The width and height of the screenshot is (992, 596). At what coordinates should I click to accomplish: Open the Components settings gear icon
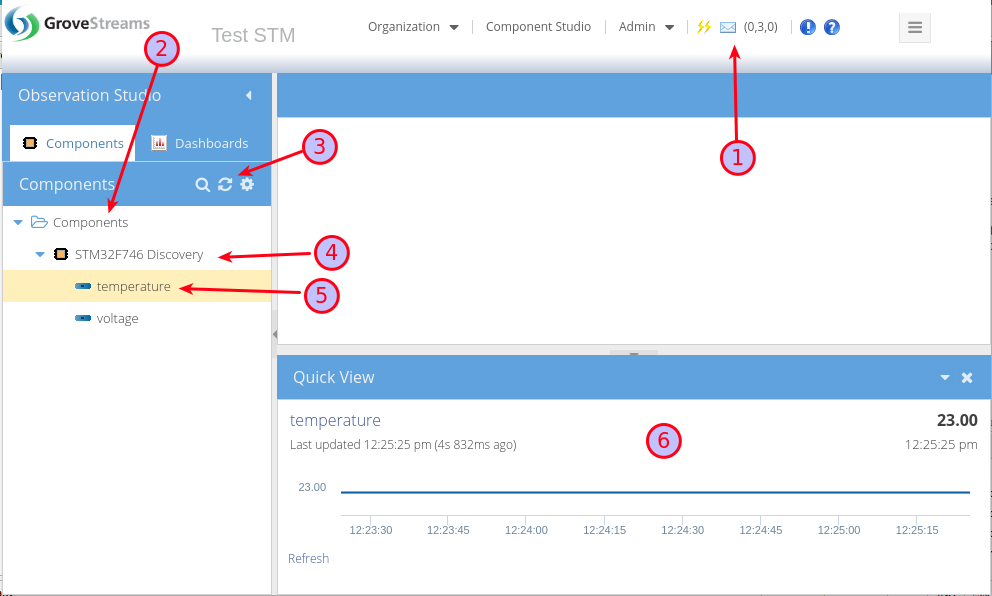tap(247, 184)
